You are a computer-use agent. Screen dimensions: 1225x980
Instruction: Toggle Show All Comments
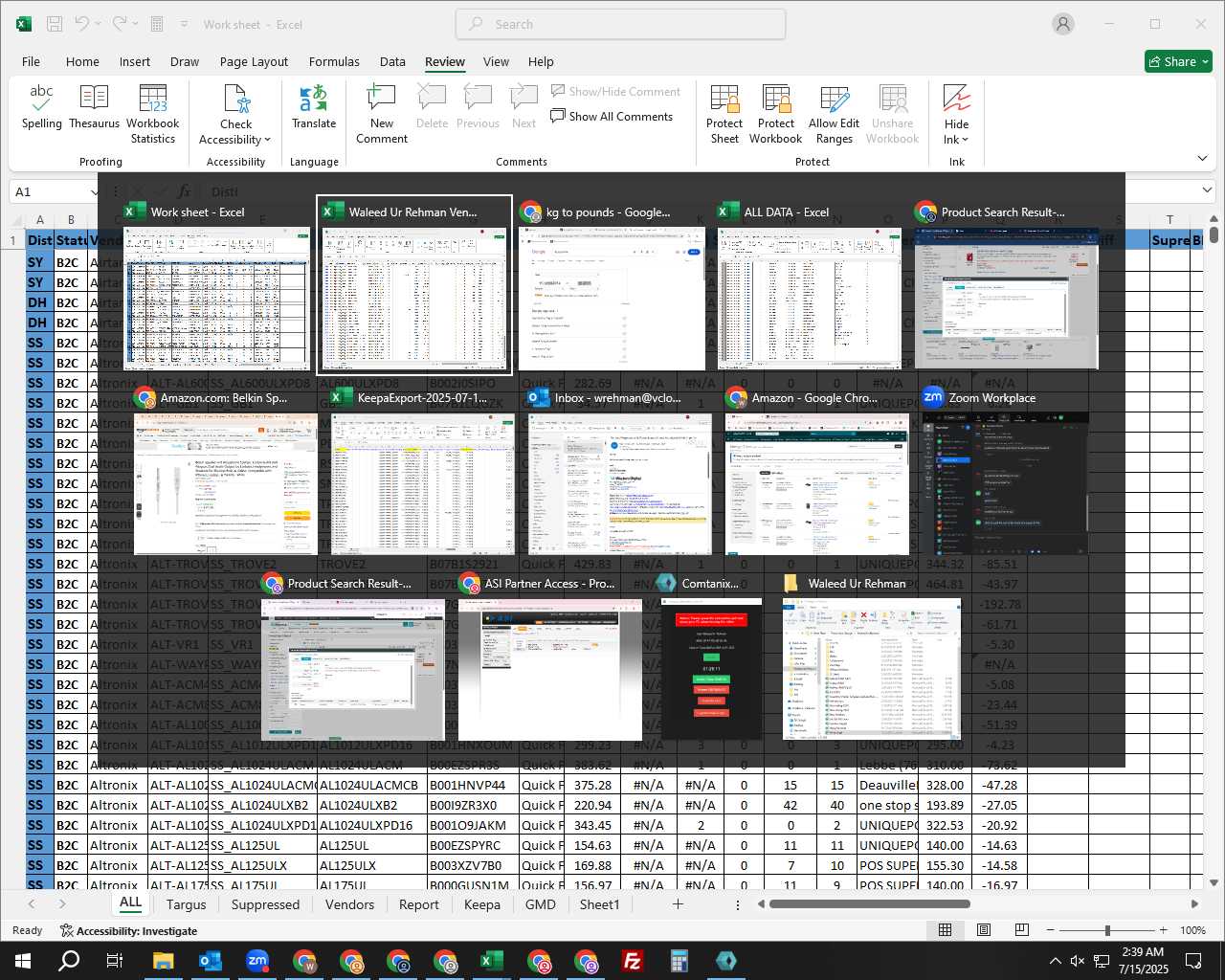tap(612, 117)
